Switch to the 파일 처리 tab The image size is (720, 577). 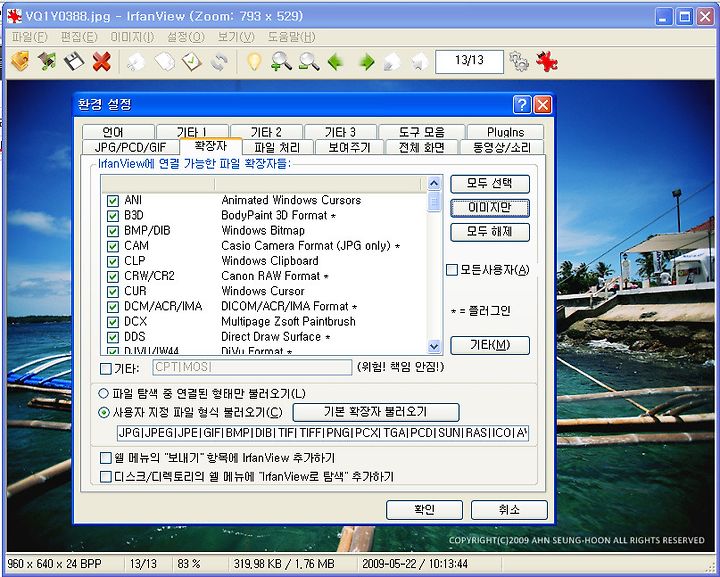(x=277, y=147)
